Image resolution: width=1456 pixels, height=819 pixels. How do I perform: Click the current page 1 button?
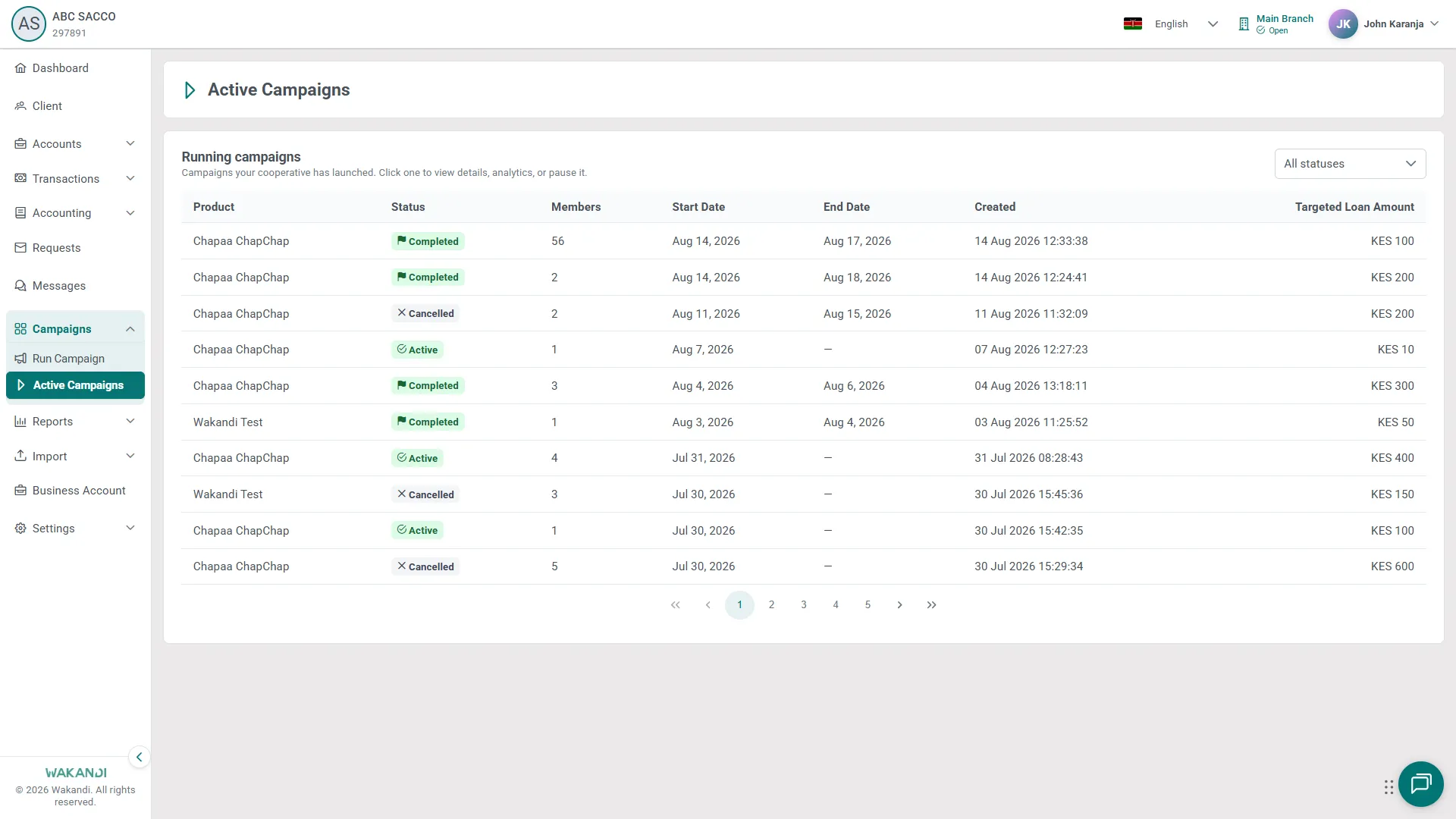point(739,605)
